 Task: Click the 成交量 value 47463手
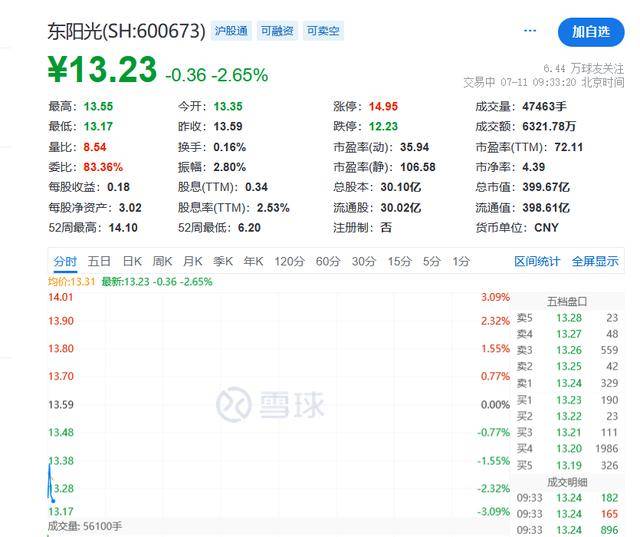coord(544,107)
